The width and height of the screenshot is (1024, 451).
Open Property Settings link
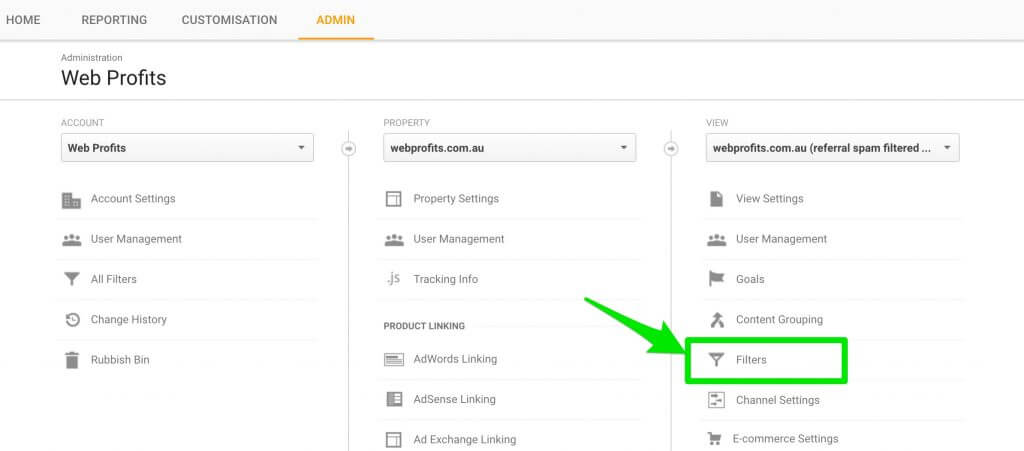pos(456,198)
